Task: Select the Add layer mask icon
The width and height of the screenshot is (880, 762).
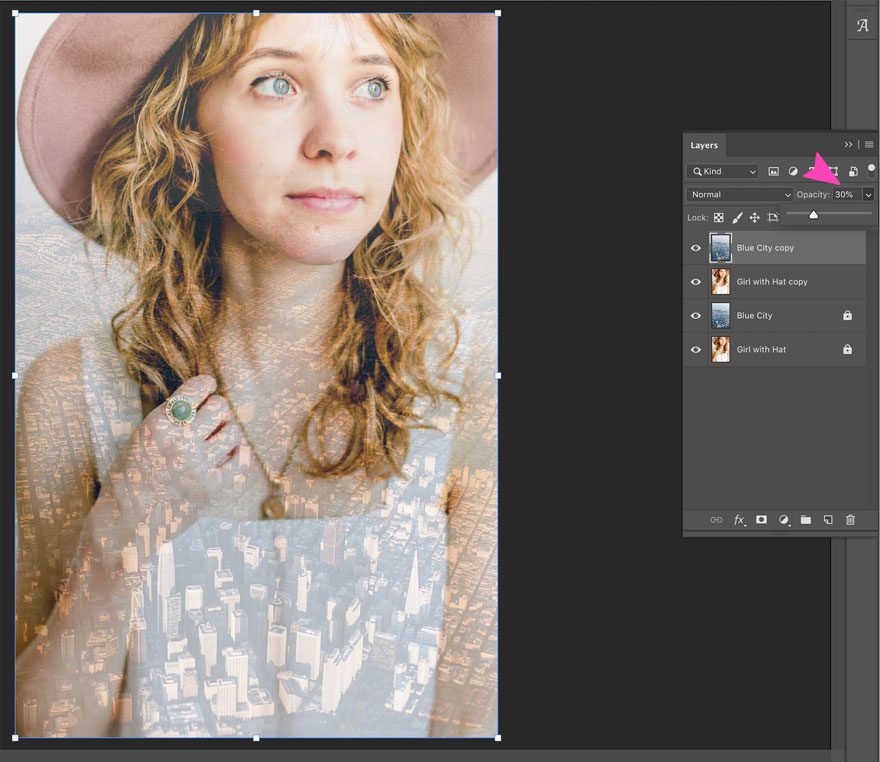Action: point(761,519)
